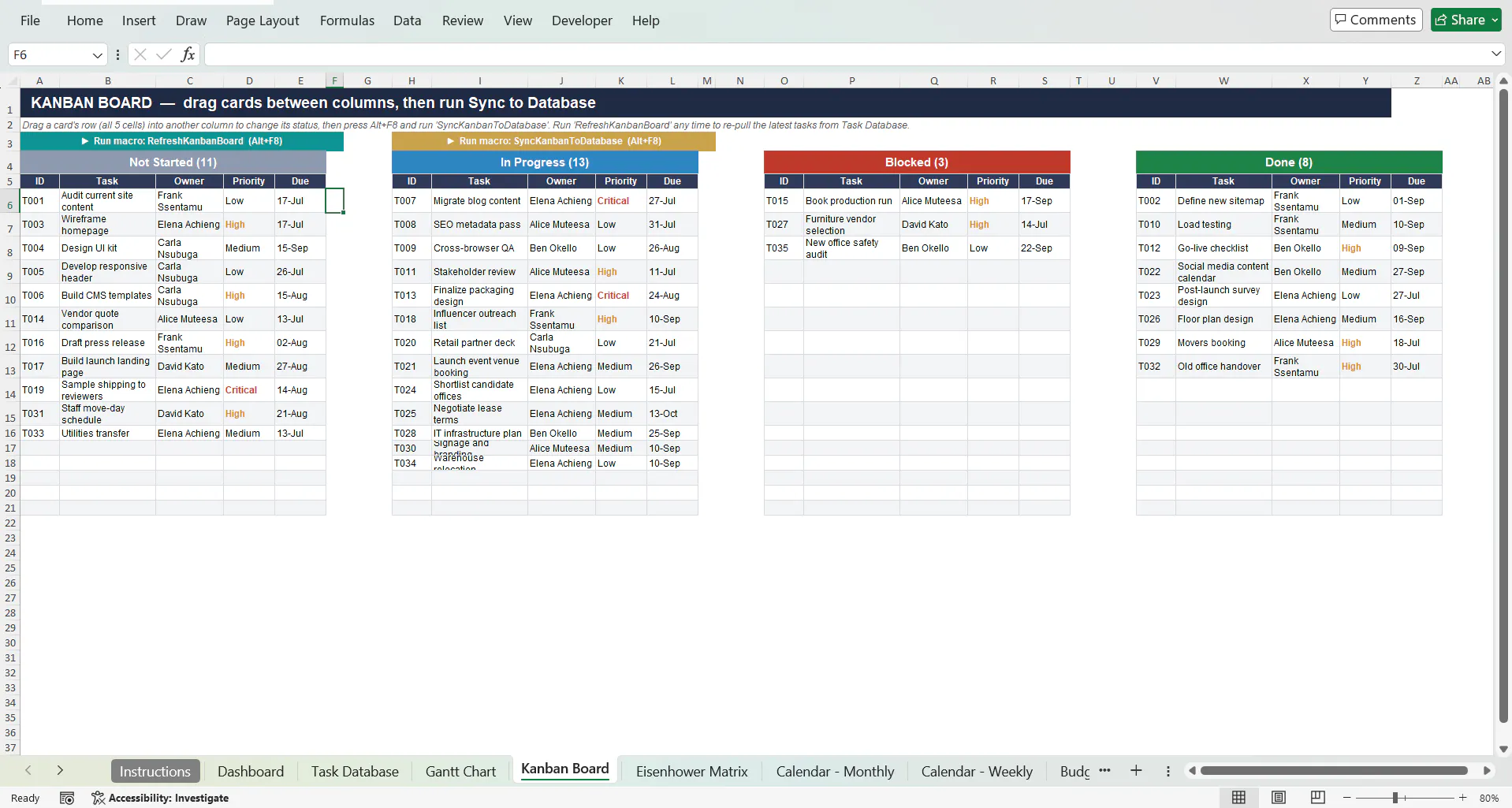Open the Insert ribbon tab
The image size is (1512, 808).
tap(139, 20)
